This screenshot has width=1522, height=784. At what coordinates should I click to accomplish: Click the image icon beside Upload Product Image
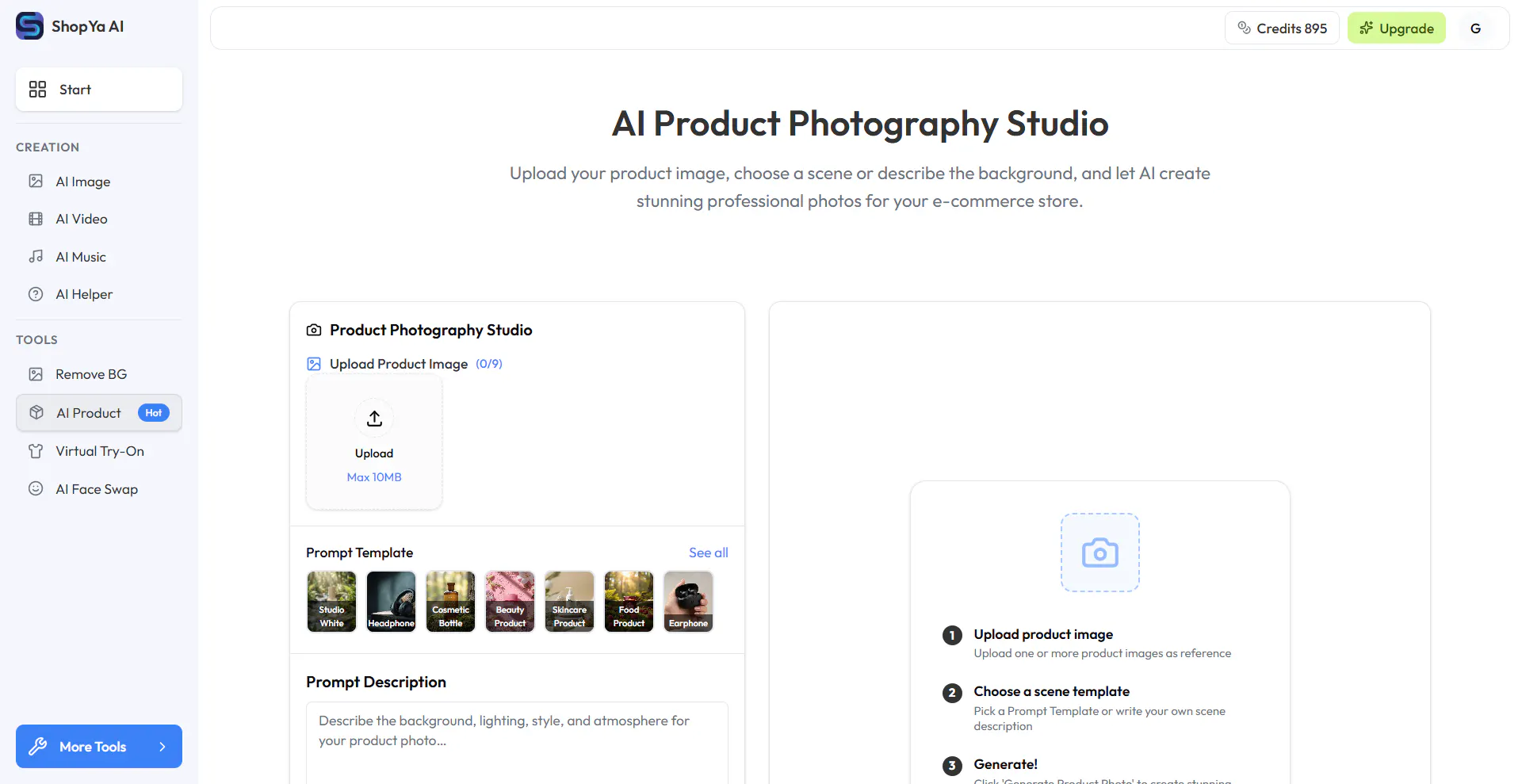tap(314, 364)
